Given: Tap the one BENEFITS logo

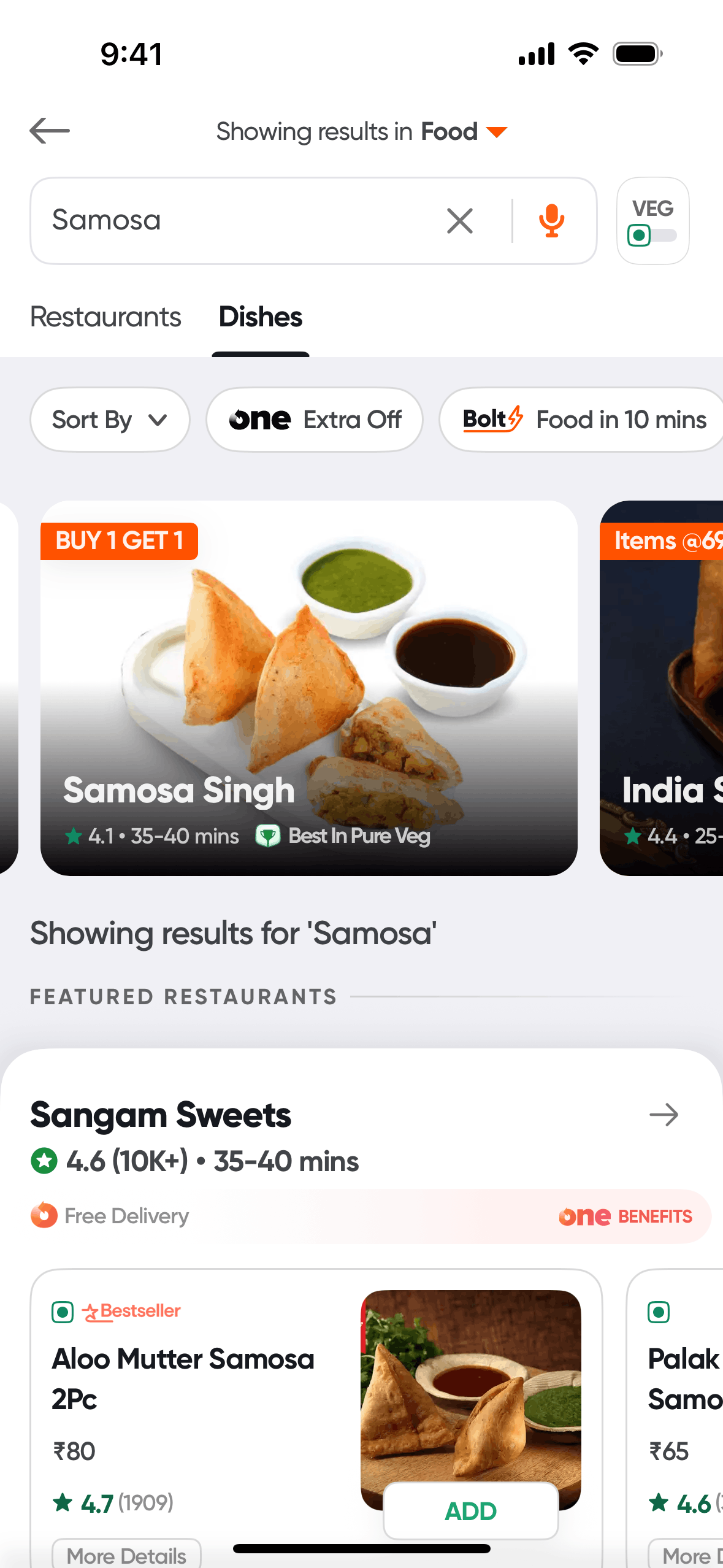Looking at the screenshot, I should 625,1216.
